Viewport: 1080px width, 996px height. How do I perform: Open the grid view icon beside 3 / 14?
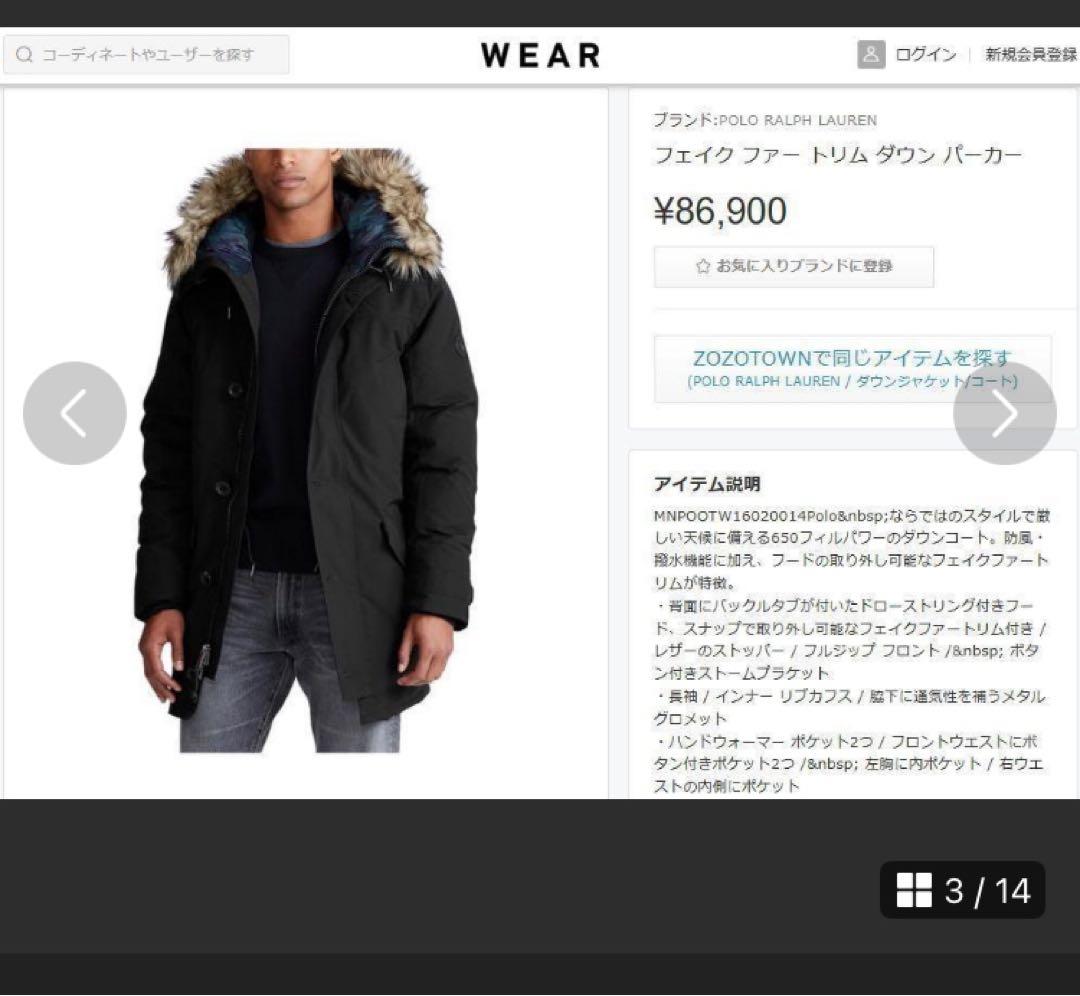(914, 890)
